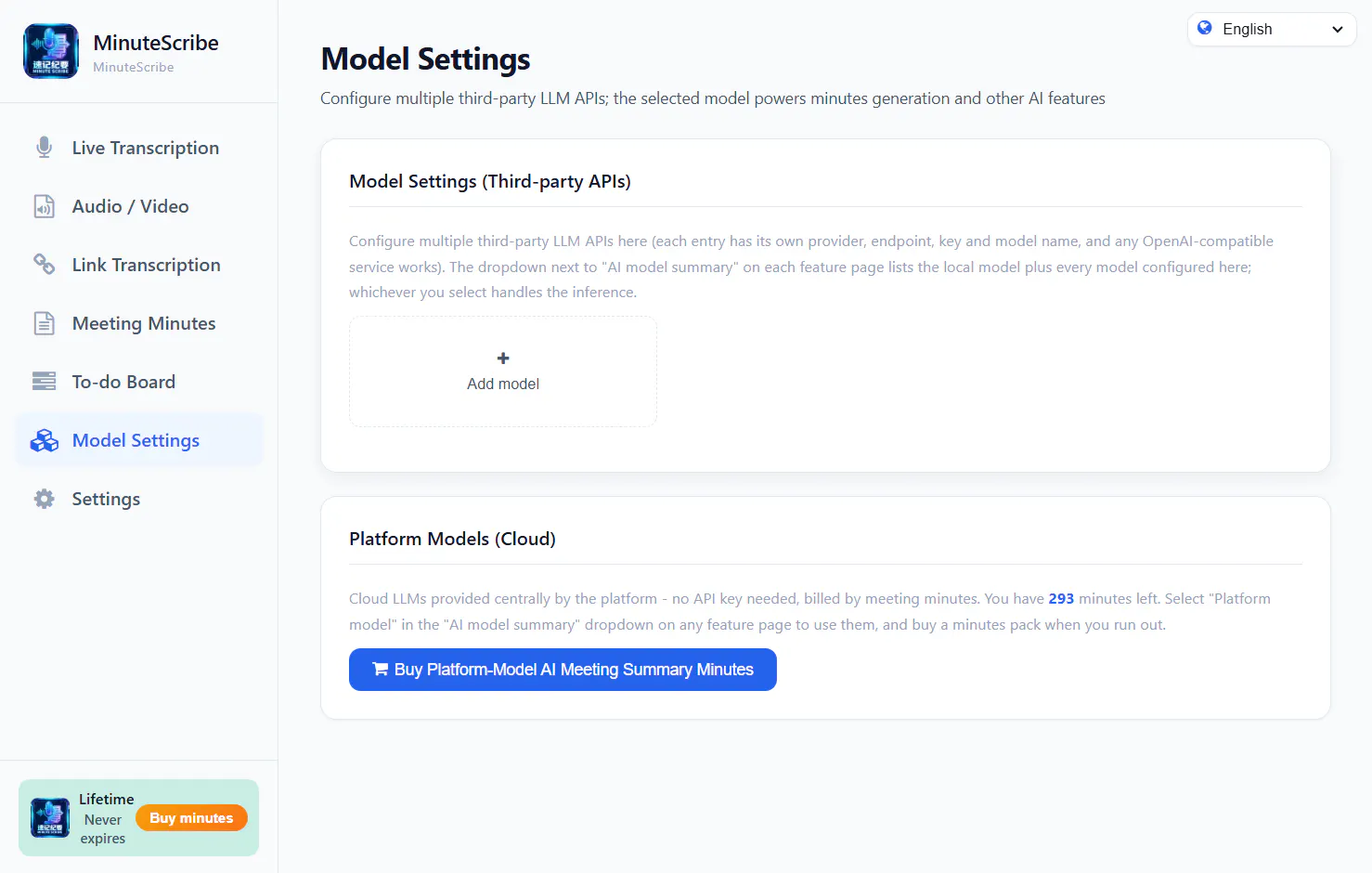This screenshot has height=873, width=1372.
Task: Open the English language dropdown
Action: coord(1272,29)
